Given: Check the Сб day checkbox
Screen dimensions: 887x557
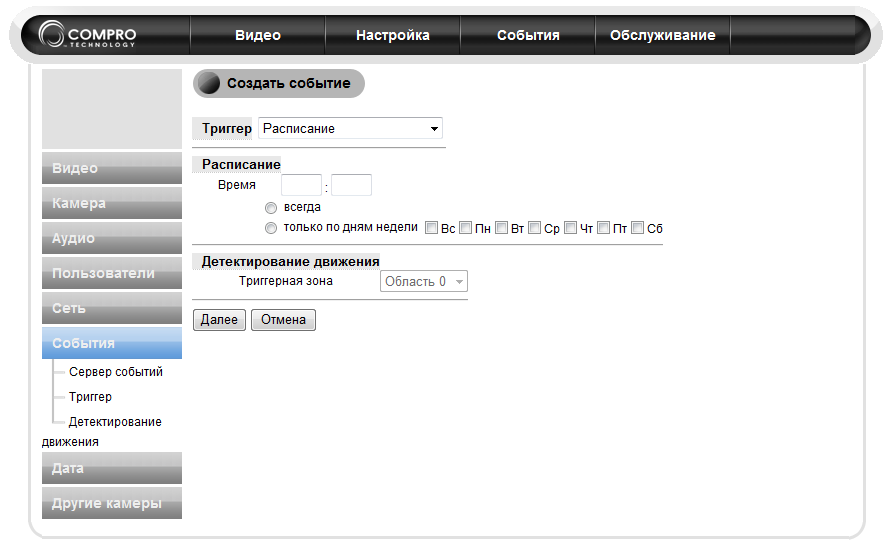Looking at the screenshot, I should (638, 228).
